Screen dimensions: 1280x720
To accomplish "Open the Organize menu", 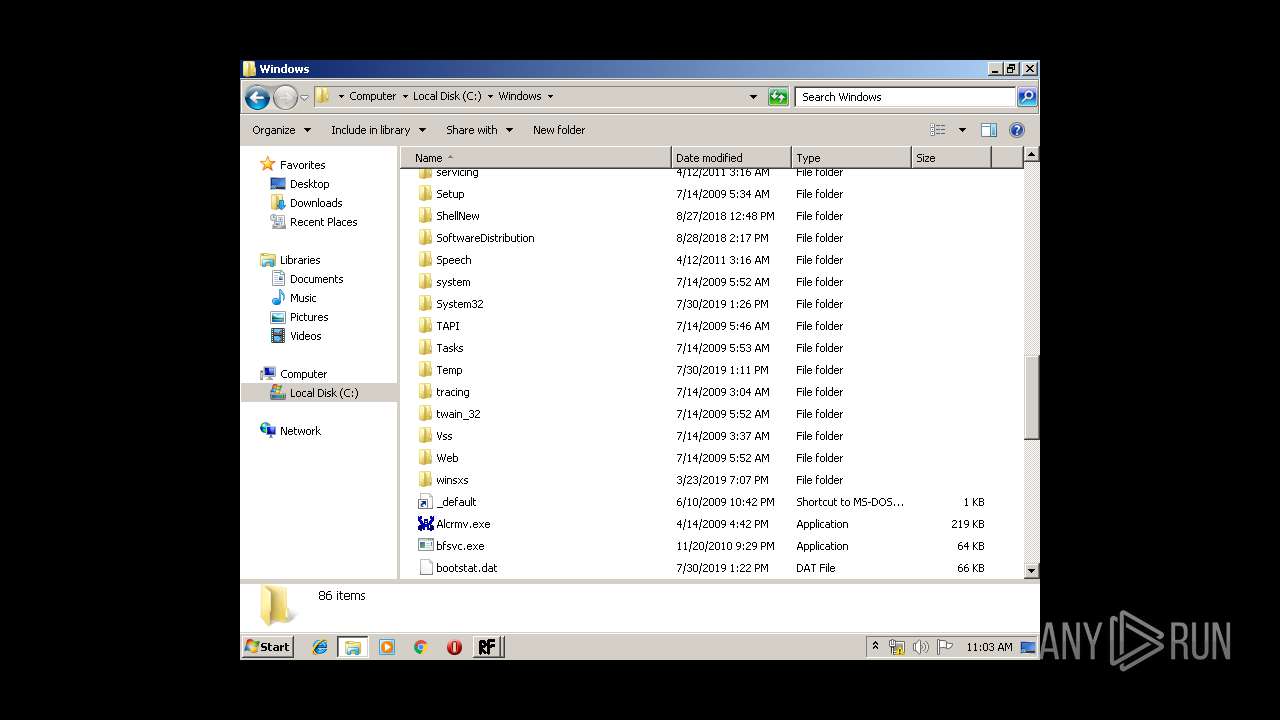I will [x=281, y=130].
